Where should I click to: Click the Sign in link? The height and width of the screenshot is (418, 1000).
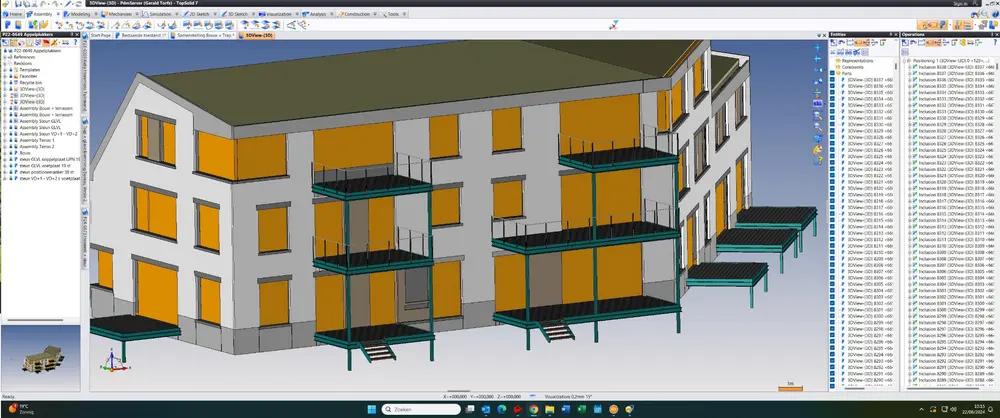(960, 4)
